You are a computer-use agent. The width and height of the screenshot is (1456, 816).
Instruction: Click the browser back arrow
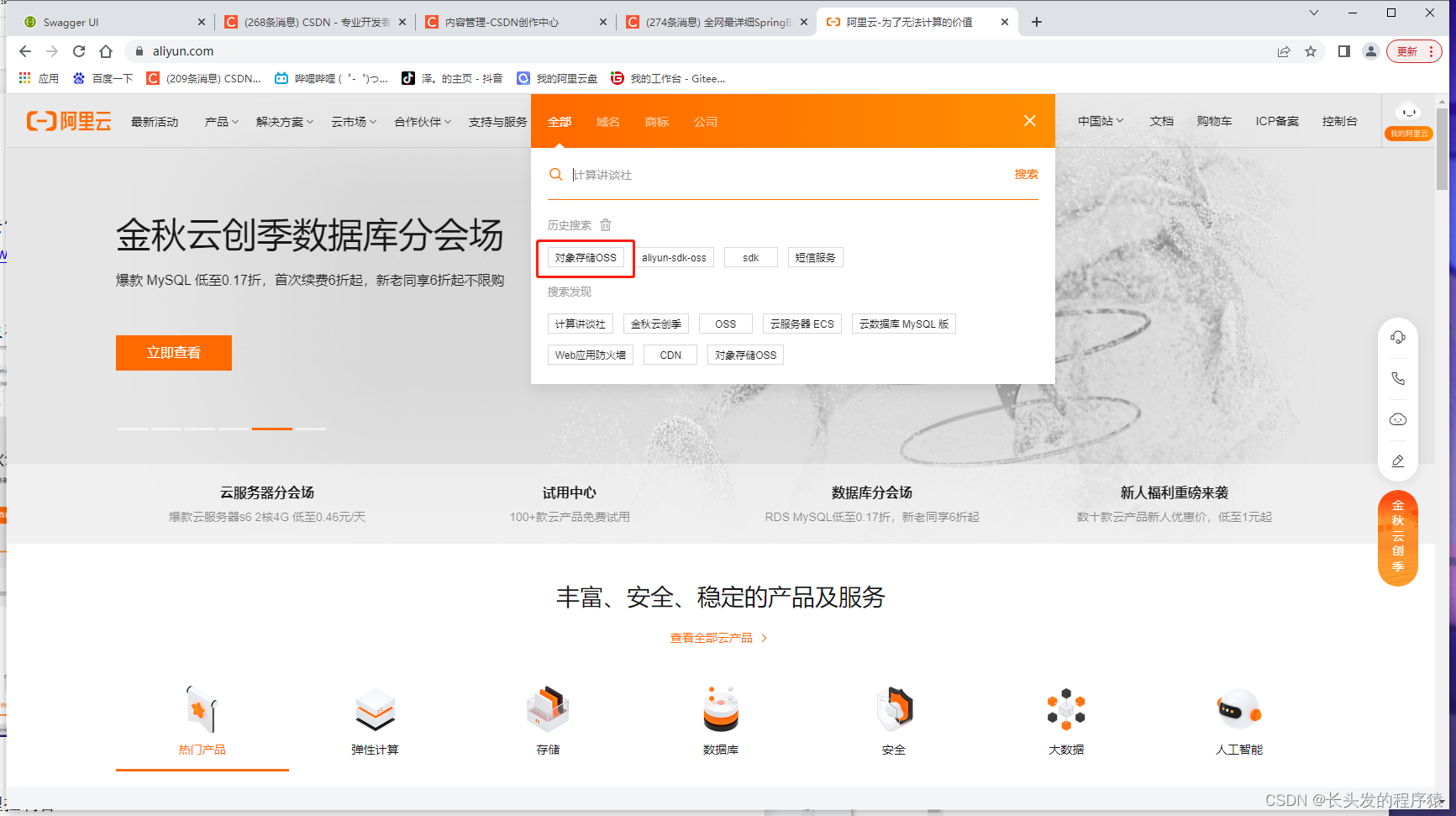(x=25, y=51)
